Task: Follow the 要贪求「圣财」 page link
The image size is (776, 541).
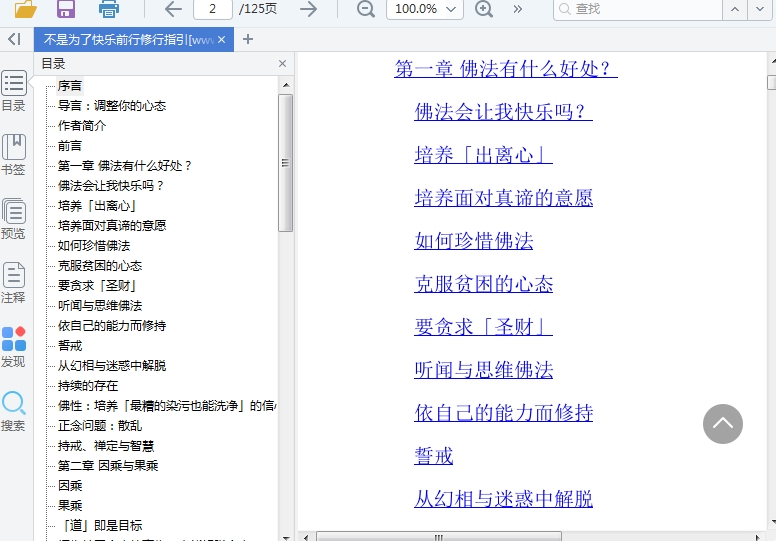Action: (x=484, y=327)
